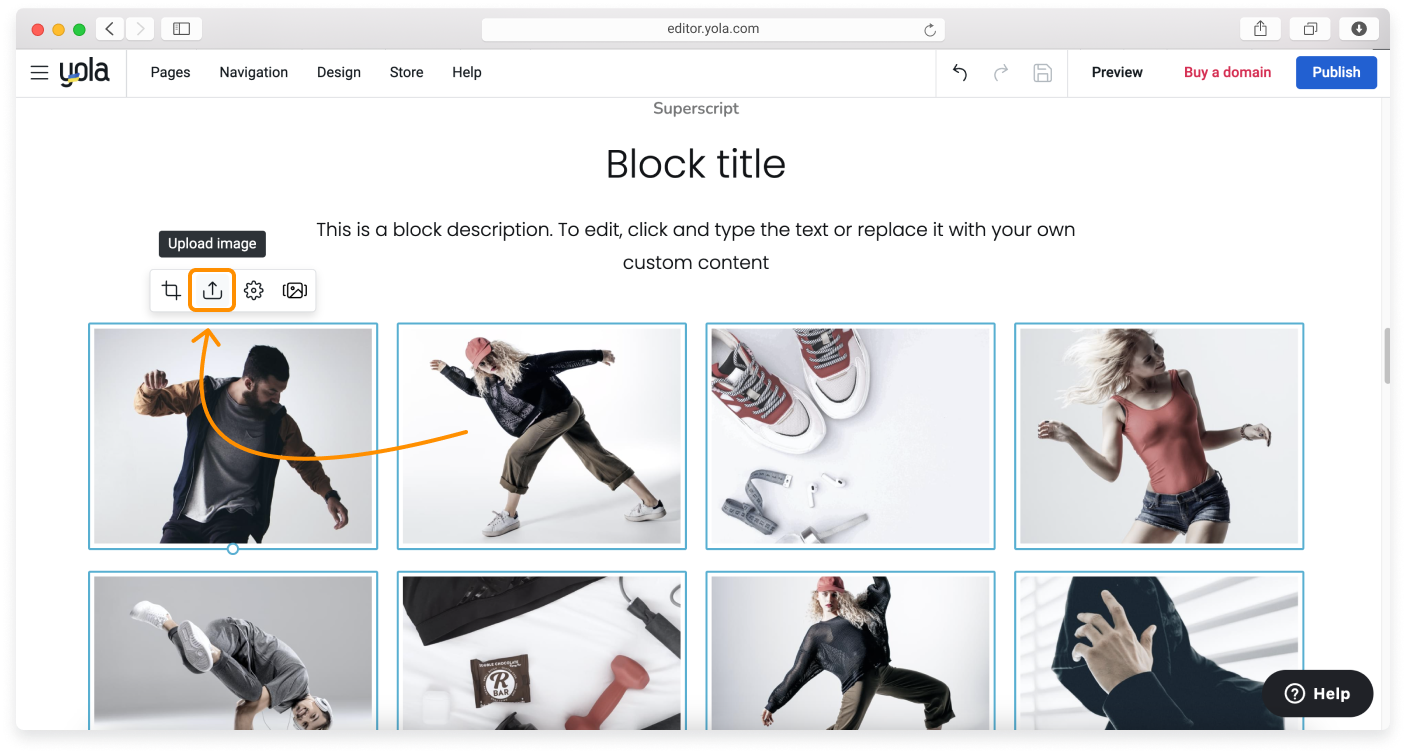
Task: Open the Design menu
Action: pyautogui.click(x=338, y=72)
